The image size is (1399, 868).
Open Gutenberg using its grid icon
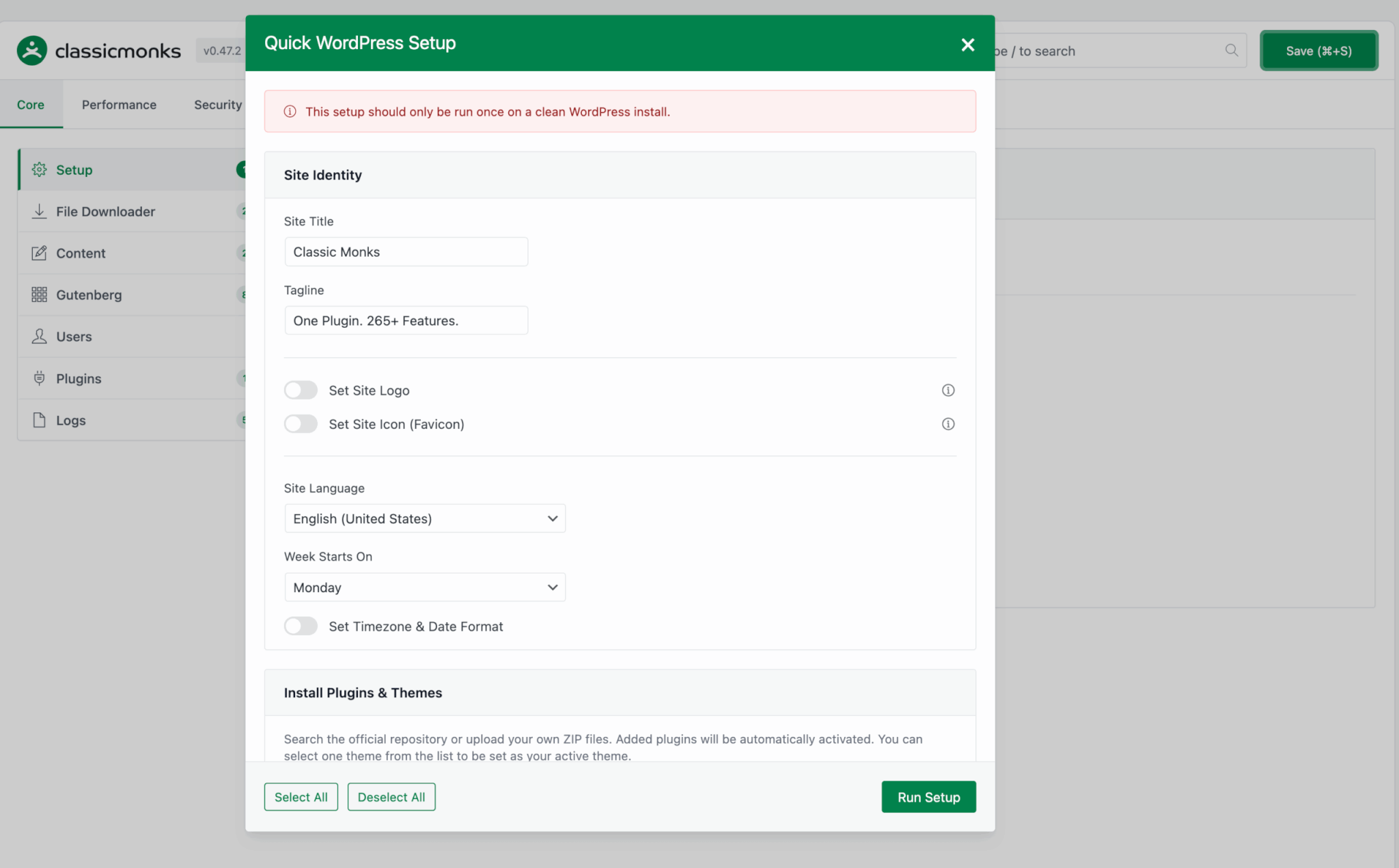click(39, 294)
